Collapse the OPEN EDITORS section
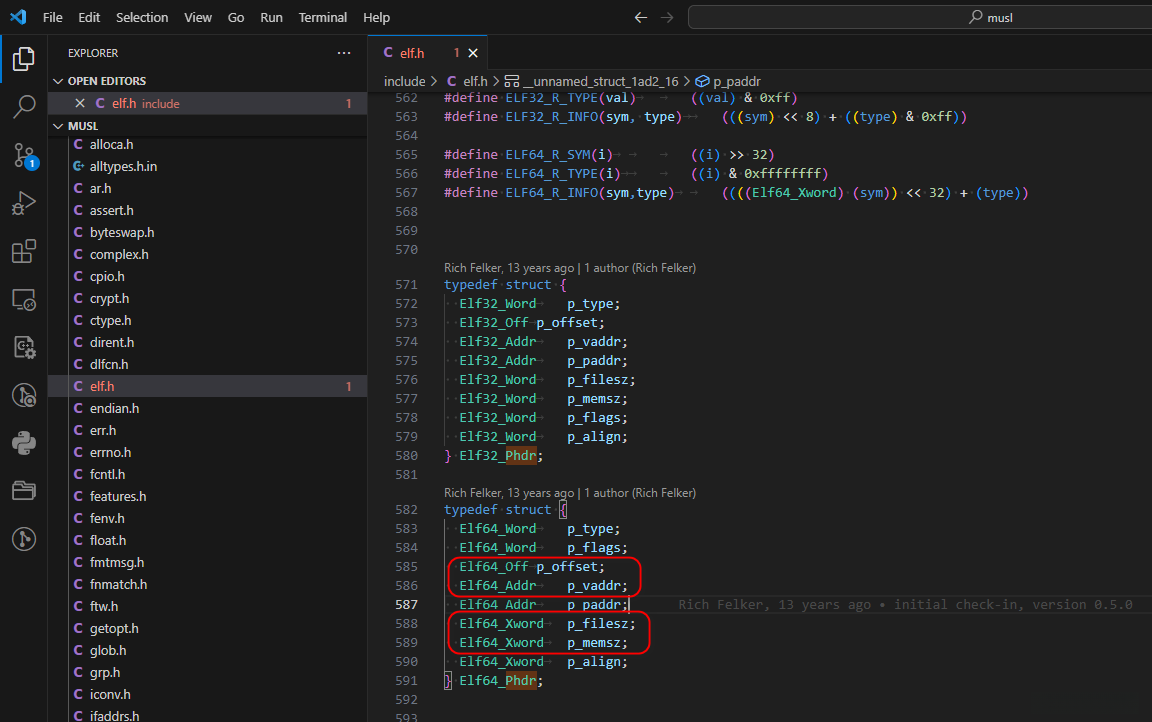This screenshot has width=1152, height=722. 106,81
